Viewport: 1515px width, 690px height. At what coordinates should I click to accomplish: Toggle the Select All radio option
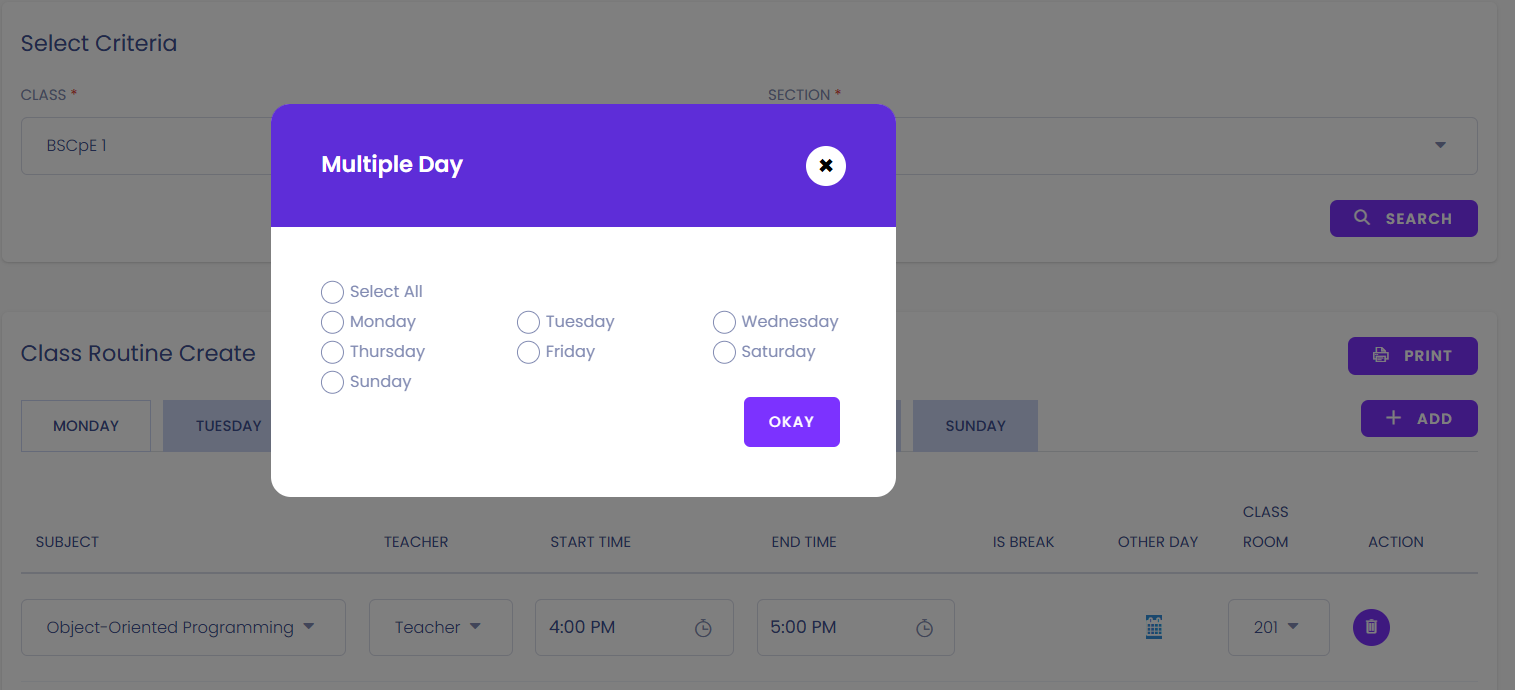pos(332,292)
